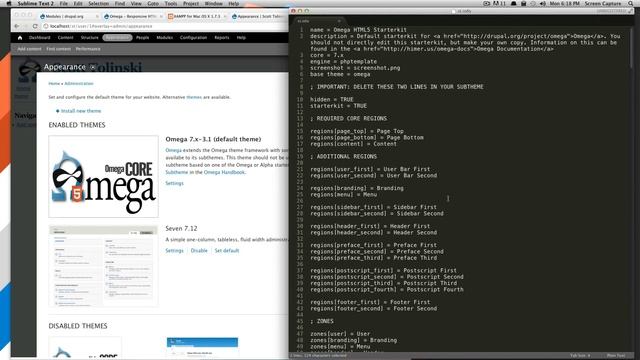The height and width of the screenshot is (360, 640).
Task: Disable the Seven 7.12 theme
Action: click(199, 251)
